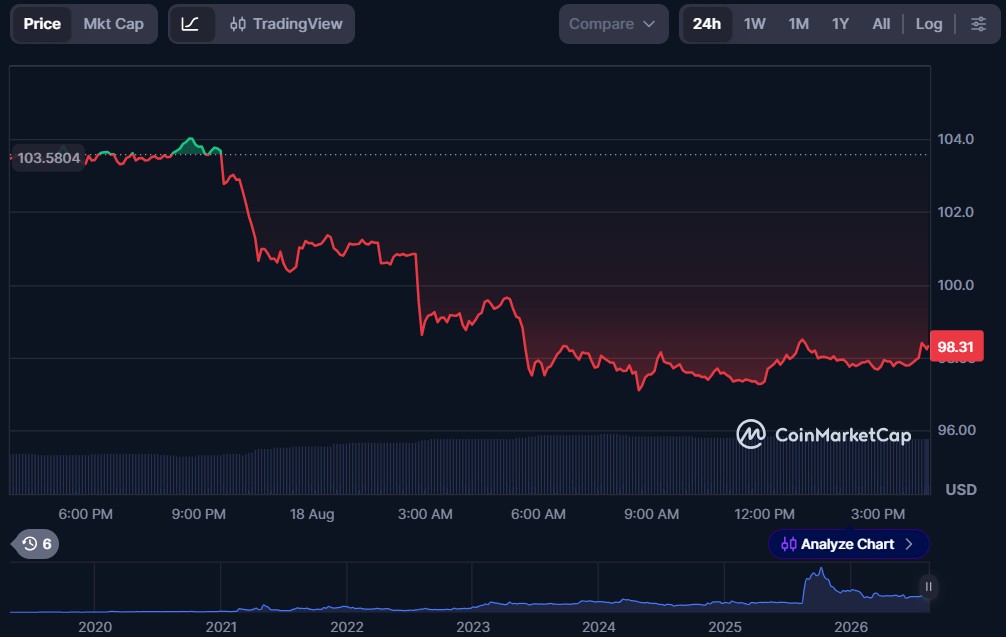Viewport: 1006px width, 637px height.
Task: Switch to the Mkt Cap tab
Action: (114, 24)
